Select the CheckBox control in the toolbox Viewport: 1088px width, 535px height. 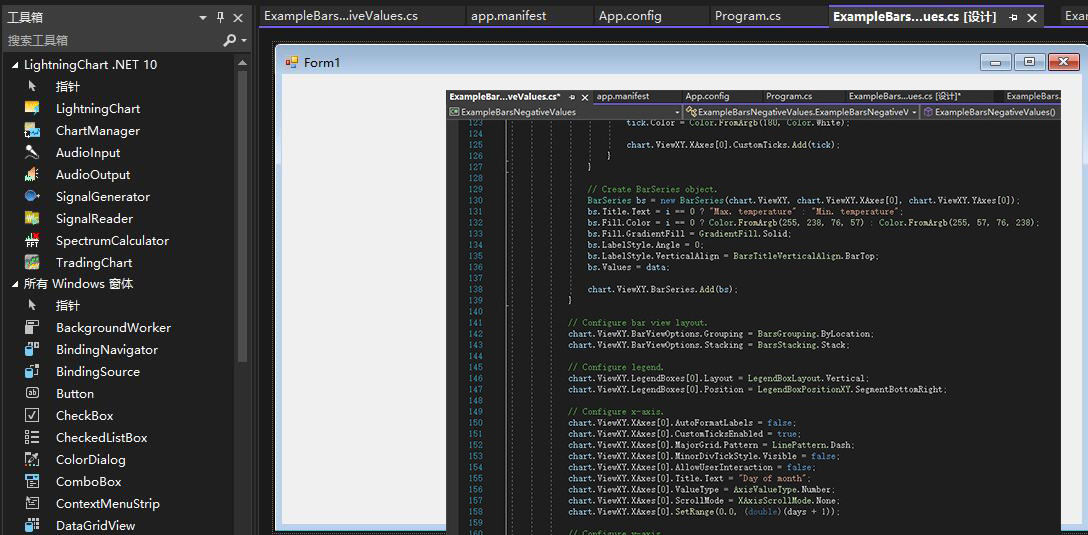point(85,416)
